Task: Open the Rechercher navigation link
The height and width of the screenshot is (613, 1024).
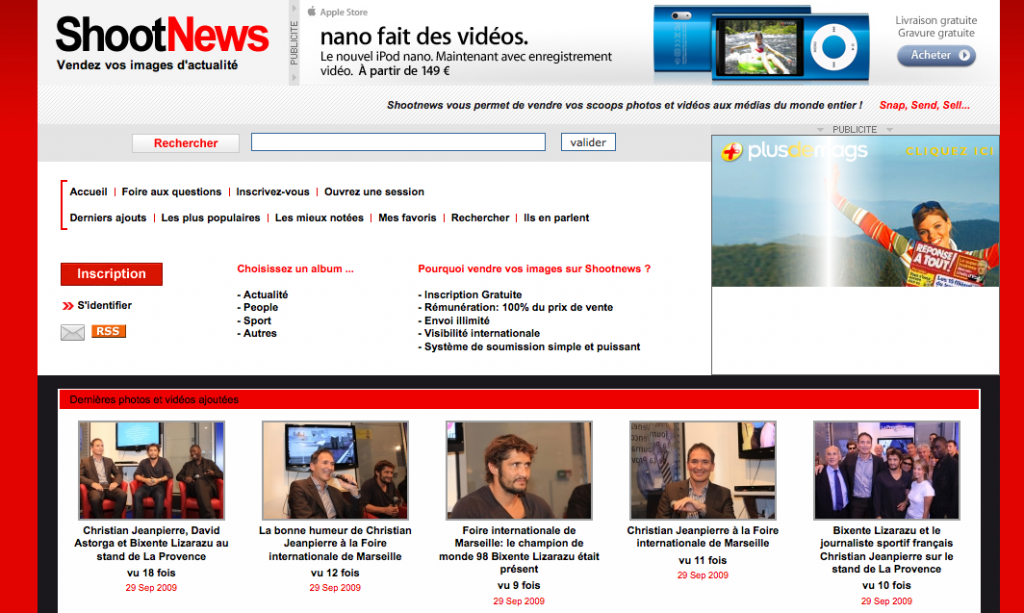Action: click(480, 218)
